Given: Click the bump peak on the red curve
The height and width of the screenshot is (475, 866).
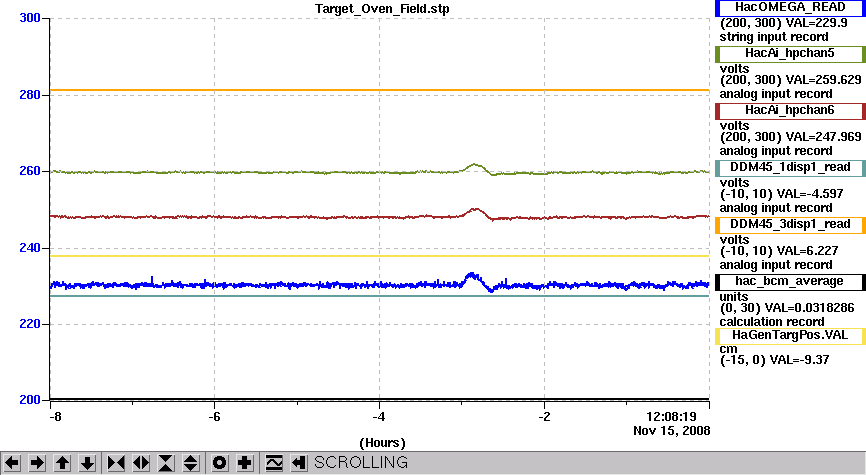Looking at the screenshot, I should (474, 209).
